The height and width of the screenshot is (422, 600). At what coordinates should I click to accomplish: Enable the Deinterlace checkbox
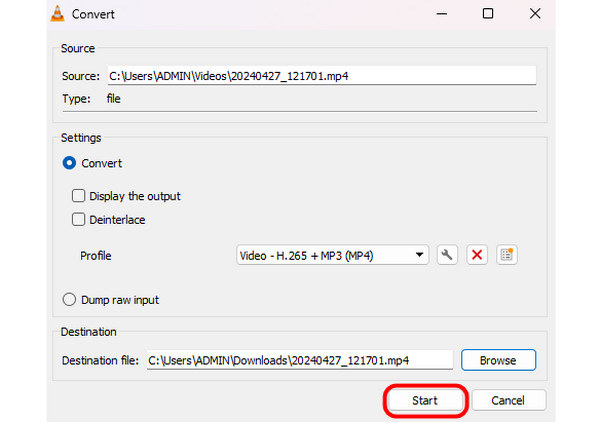coord(78,220)
